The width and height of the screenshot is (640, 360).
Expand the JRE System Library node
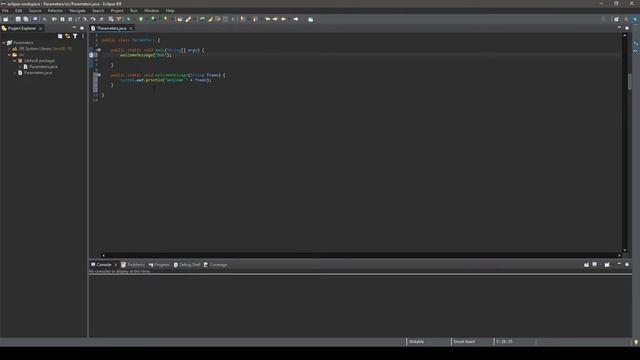point(9,49)
